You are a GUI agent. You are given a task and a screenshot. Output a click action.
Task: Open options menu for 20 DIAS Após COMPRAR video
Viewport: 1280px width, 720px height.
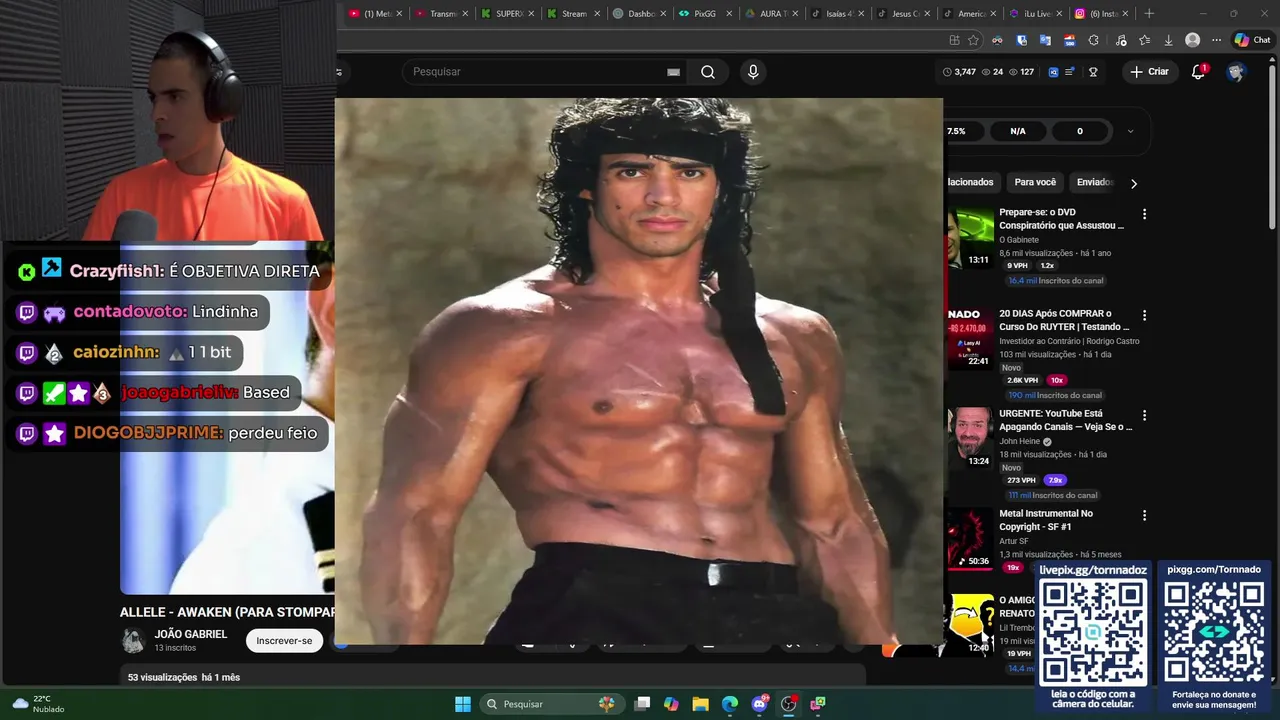coord(1144,315)
